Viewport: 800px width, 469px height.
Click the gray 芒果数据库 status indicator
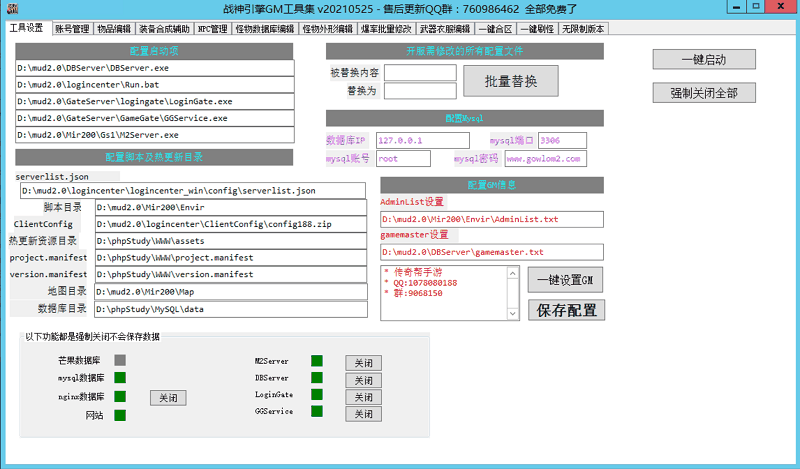pyautogui.click(x=120, y=360)
